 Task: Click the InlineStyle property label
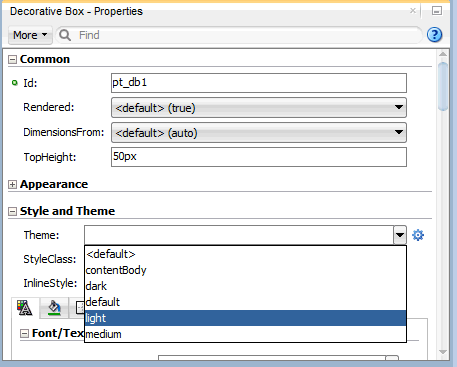50,283
